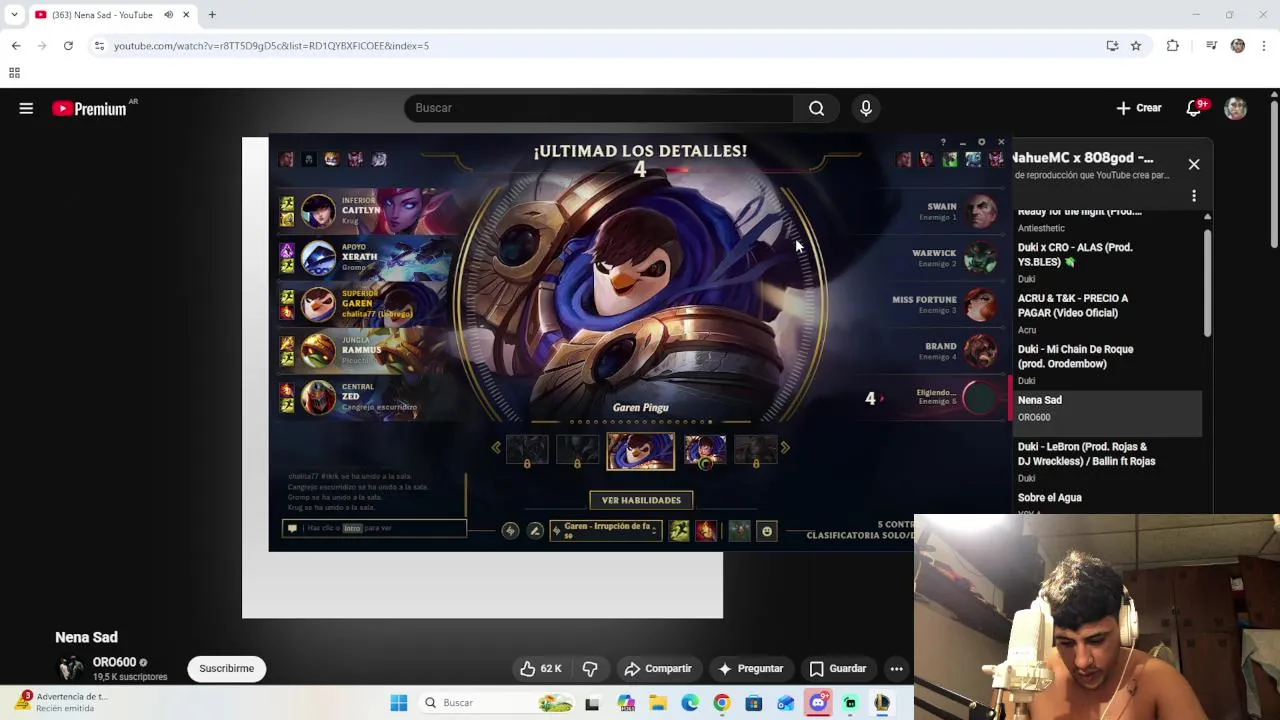Select the skin thumbnail right of Pingu
This screenshot has width=1280, height=720.
point(705,451)
